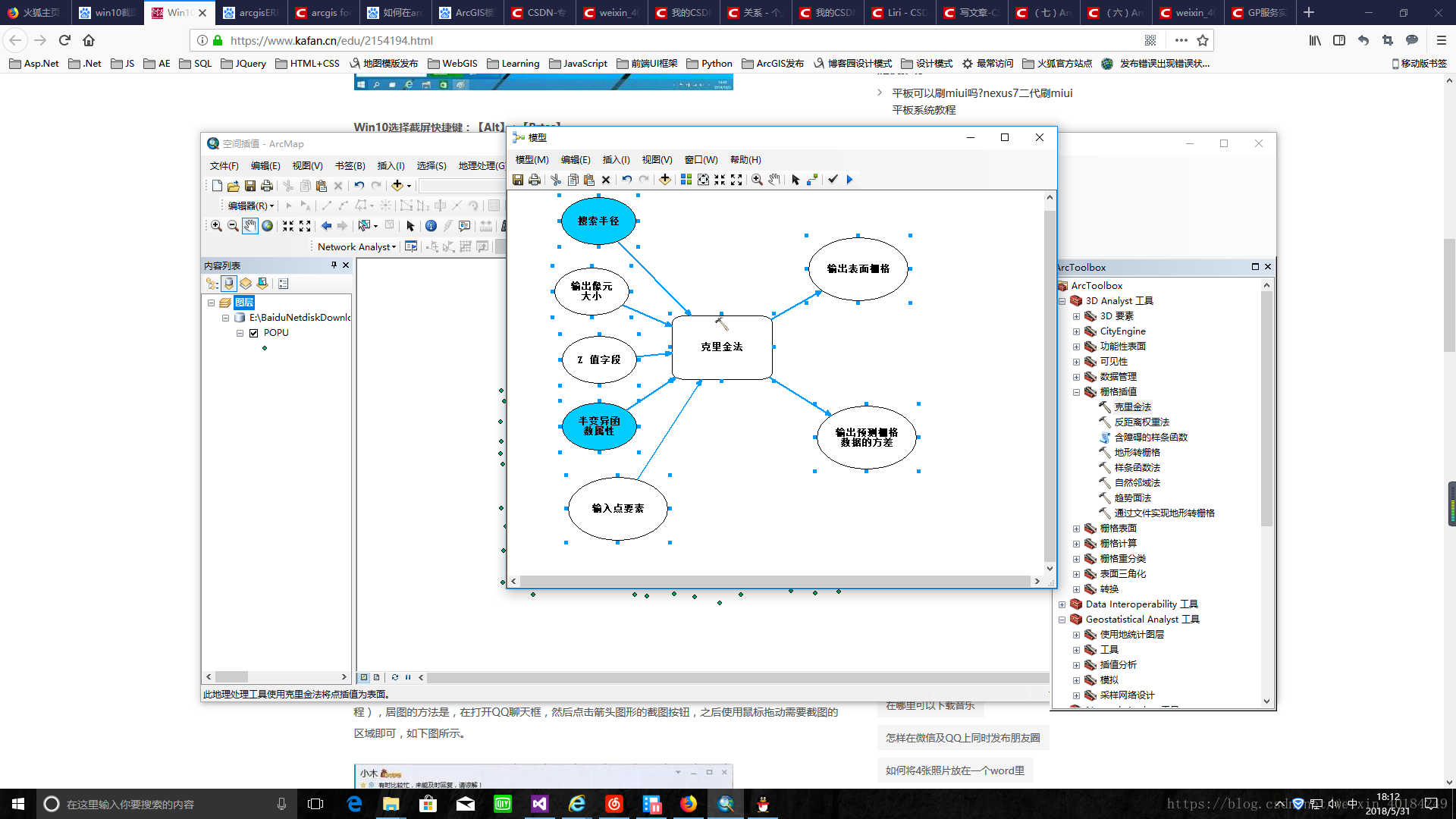Viewport: 1456px width, 819px height.
Task: Select the 克里金法 tool box in model
Action: (722, 347)
